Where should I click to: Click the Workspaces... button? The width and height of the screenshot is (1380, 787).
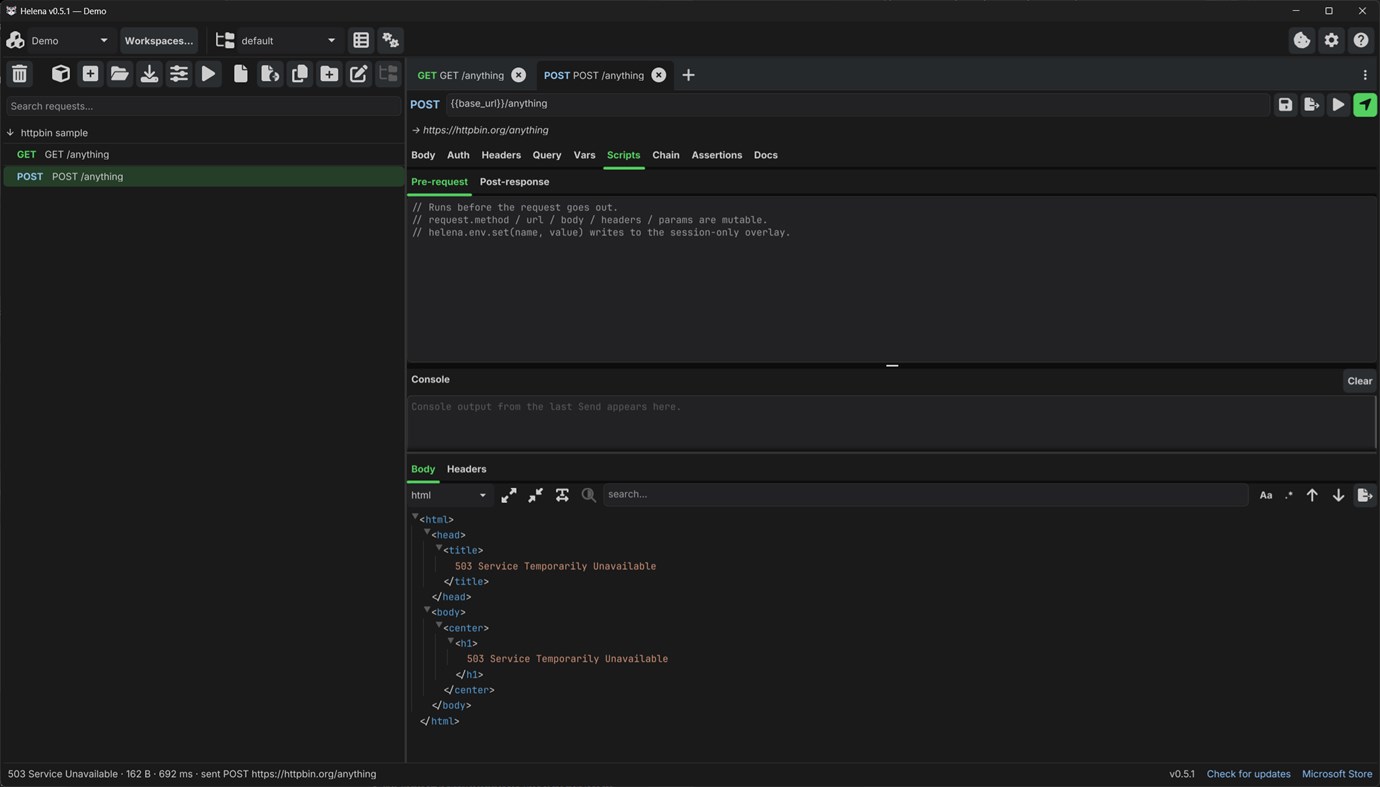159,40
